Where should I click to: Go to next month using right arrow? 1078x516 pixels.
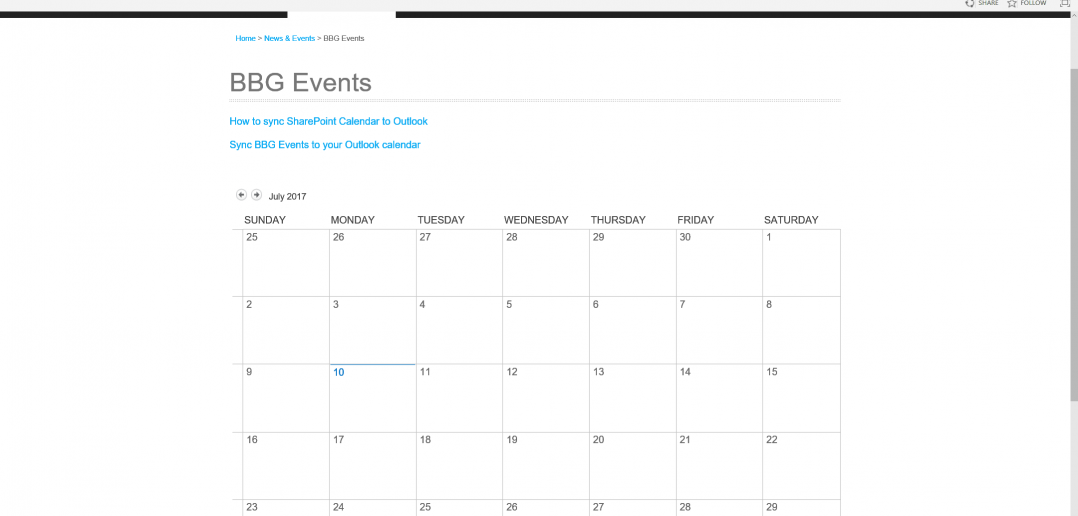pyautogui.click(x=256, y=195)
